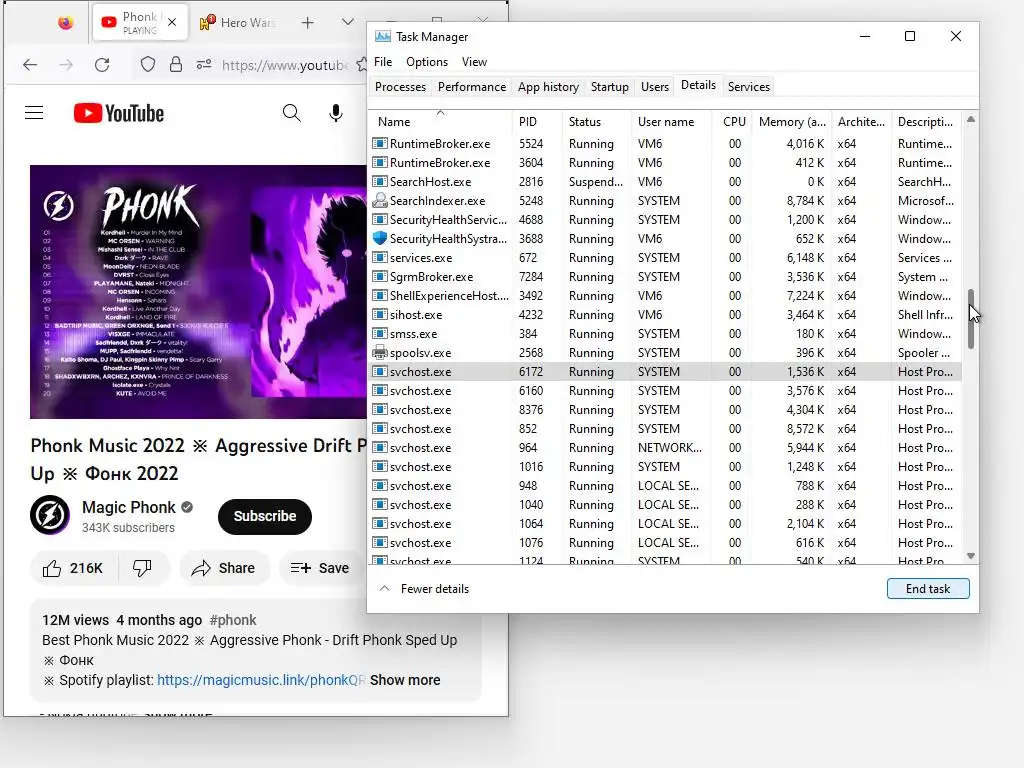Open the Options menu in Task Manager

(x=426, y=61)
